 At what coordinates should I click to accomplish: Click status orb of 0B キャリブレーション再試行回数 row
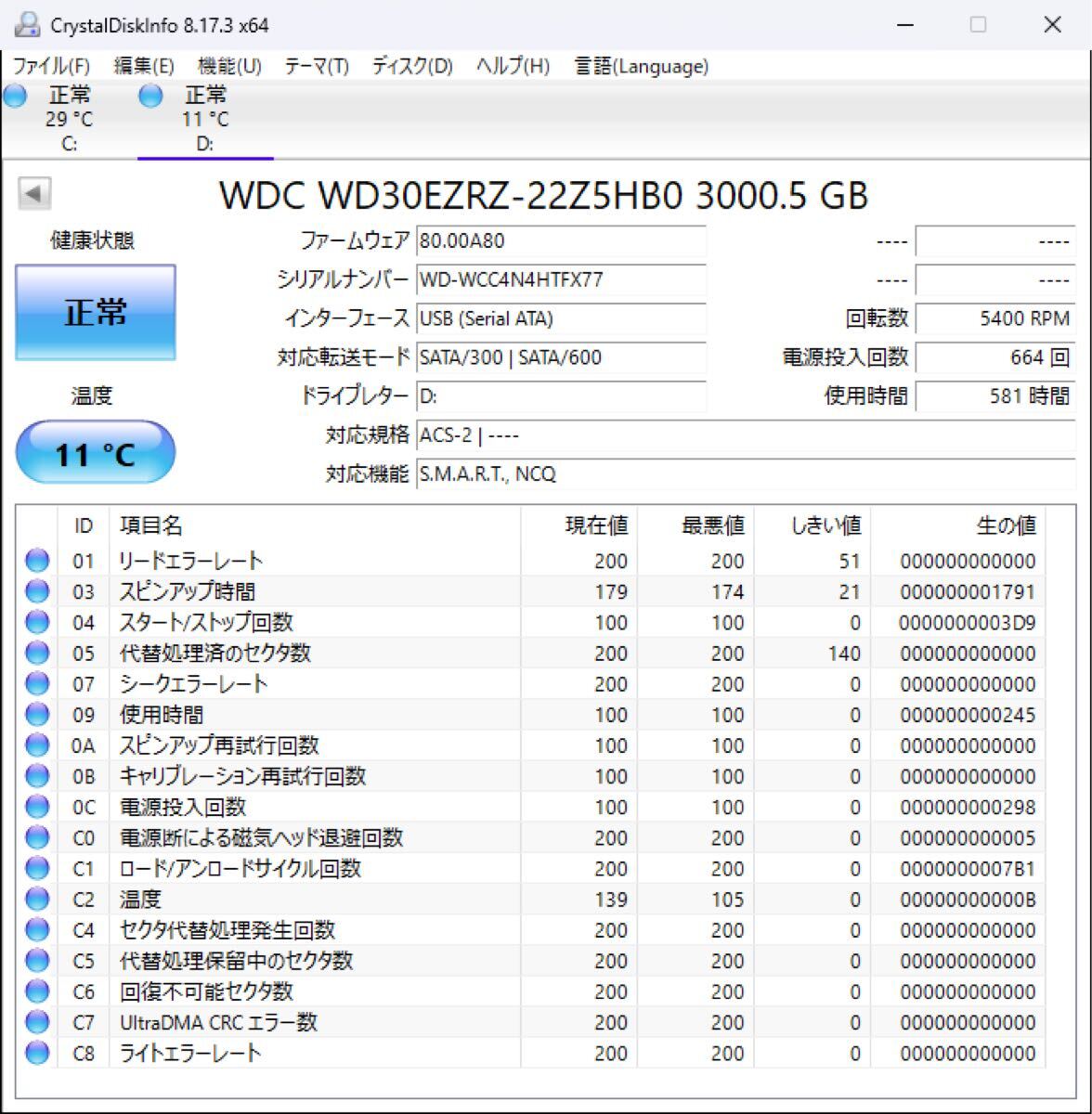(x=37, y=776)
